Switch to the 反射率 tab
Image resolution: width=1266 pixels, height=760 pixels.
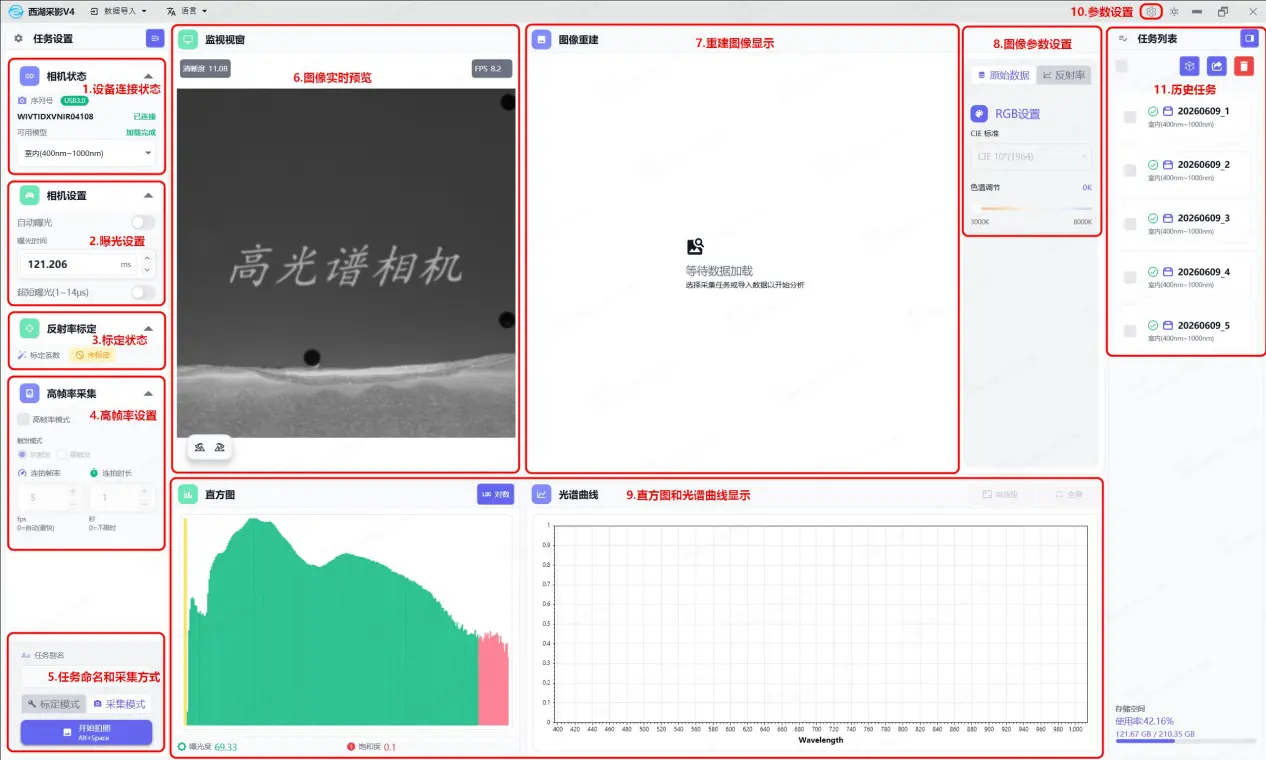[x=1064, y=75]
